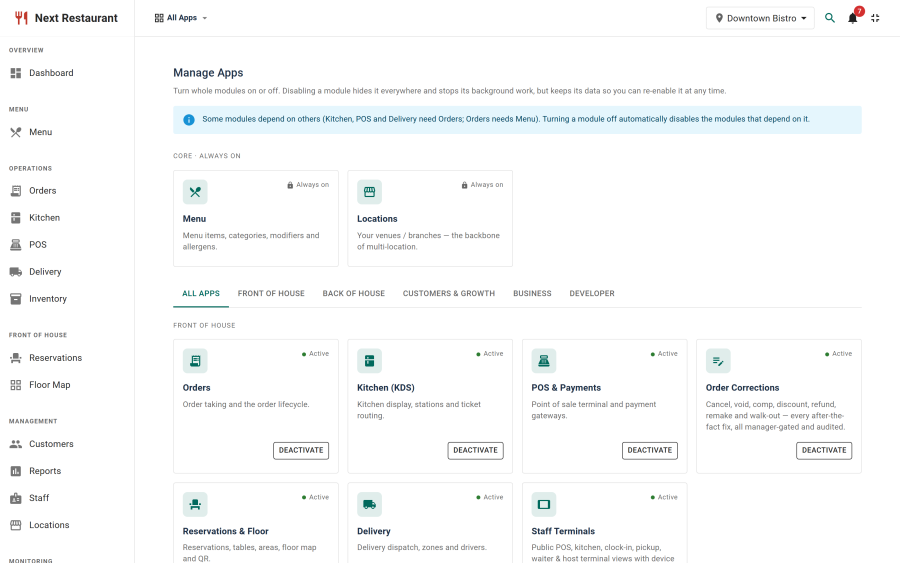Deactivate the Kitchen (KDS) module
900x563 pixels.
pos(475,451)
